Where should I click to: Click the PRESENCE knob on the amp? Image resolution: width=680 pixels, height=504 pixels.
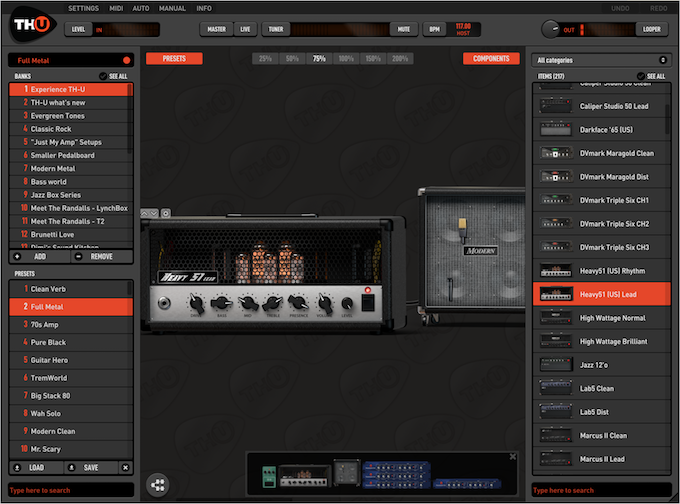[298, 302]
